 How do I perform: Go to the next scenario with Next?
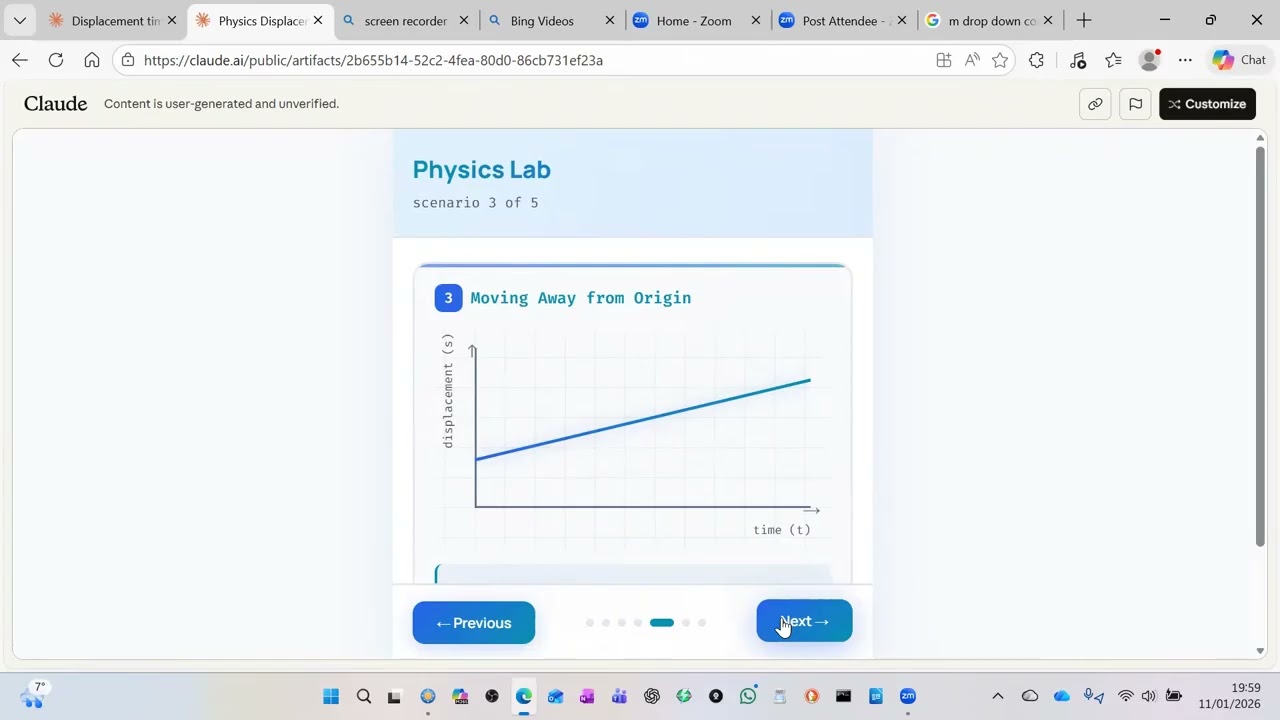tap(804, 621)
